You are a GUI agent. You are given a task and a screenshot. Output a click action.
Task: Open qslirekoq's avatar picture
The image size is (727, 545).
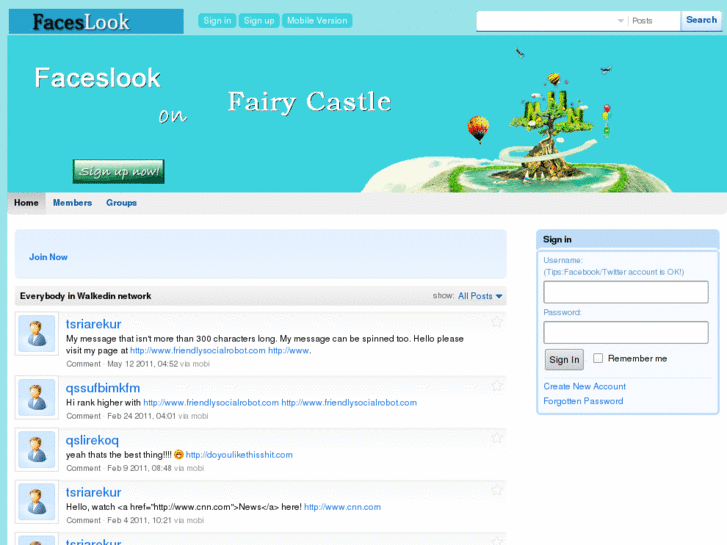coord(37,449)
